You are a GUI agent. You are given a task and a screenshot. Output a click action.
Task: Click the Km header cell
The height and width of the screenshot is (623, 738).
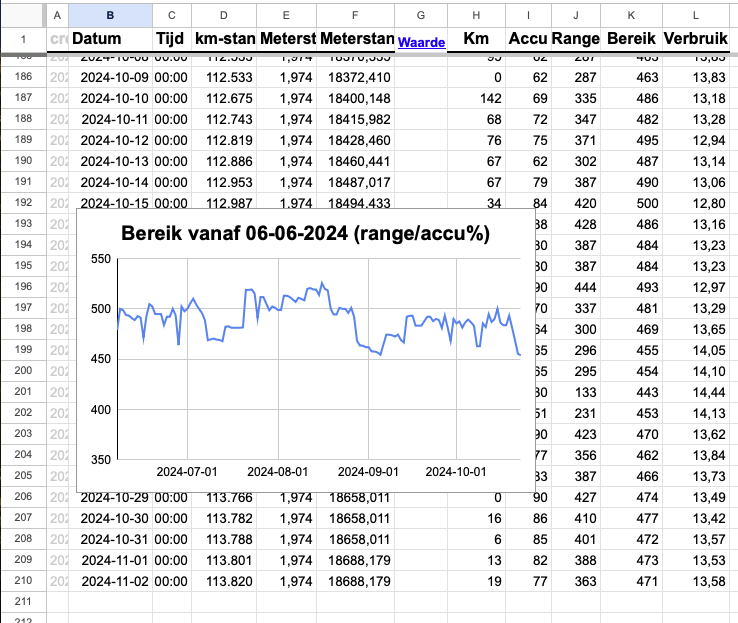(476, 39)
